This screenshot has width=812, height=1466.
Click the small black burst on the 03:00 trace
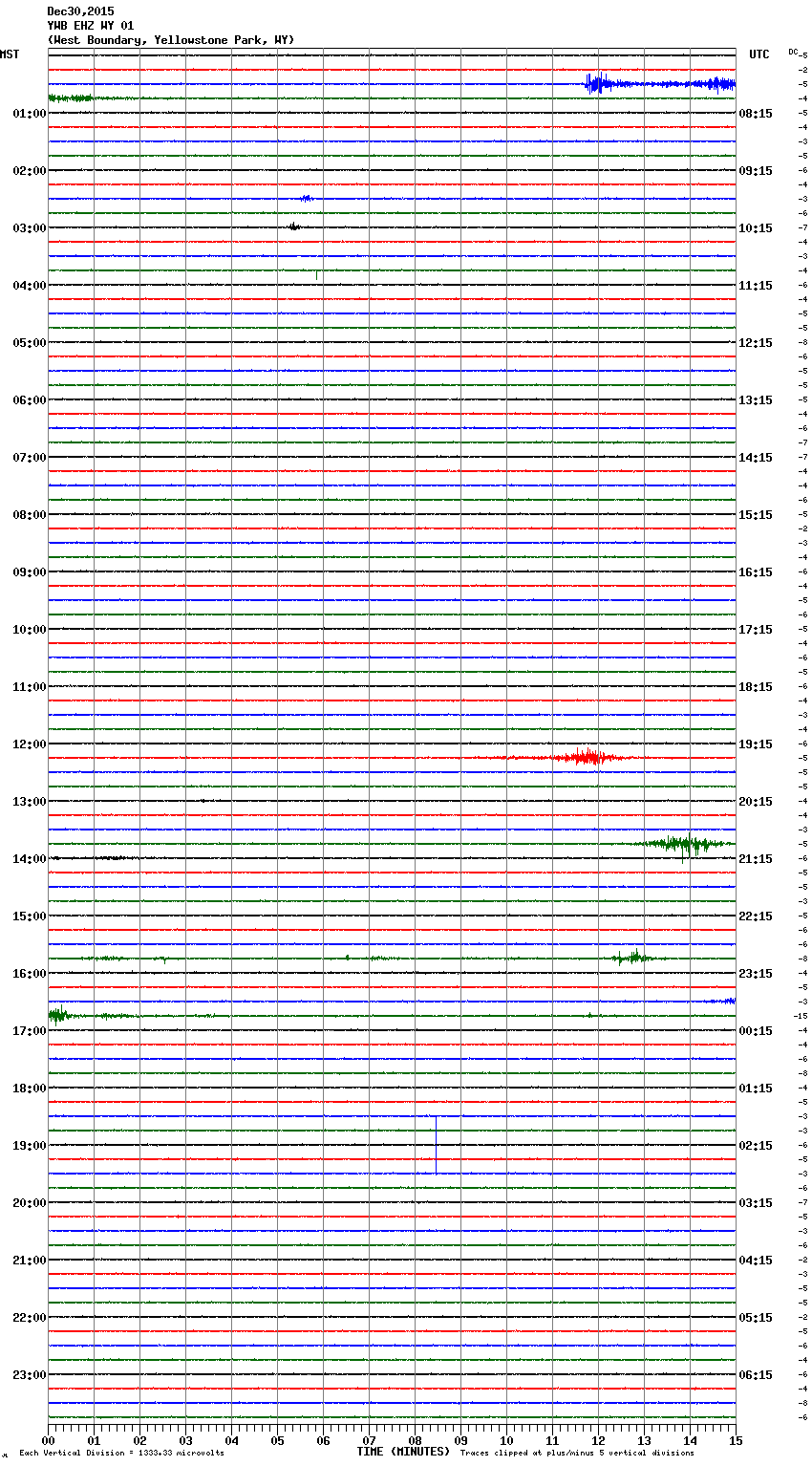coord(293,227)
